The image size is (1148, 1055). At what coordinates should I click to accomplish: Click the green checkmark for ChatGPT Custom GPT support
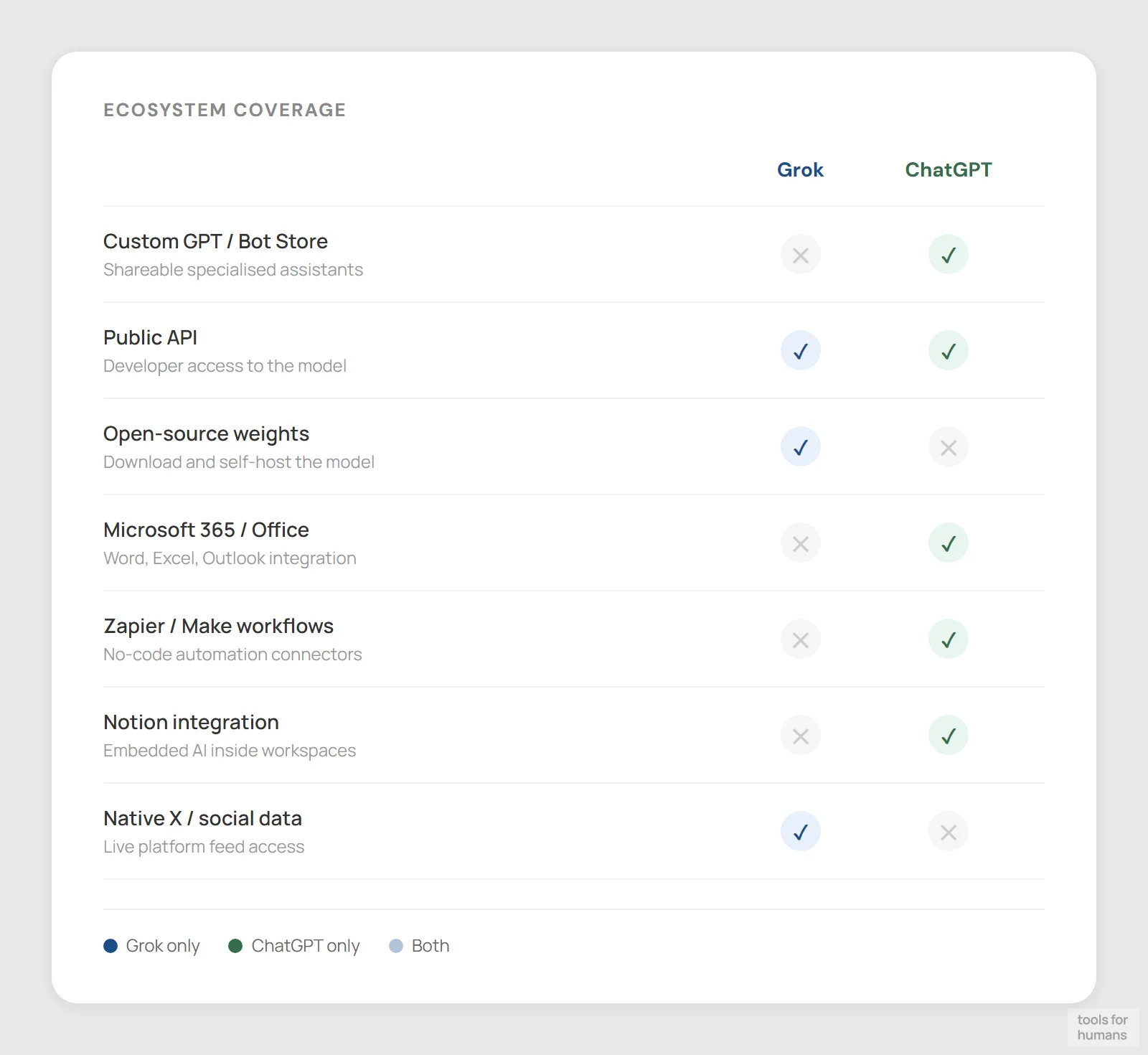click(948, 254)
